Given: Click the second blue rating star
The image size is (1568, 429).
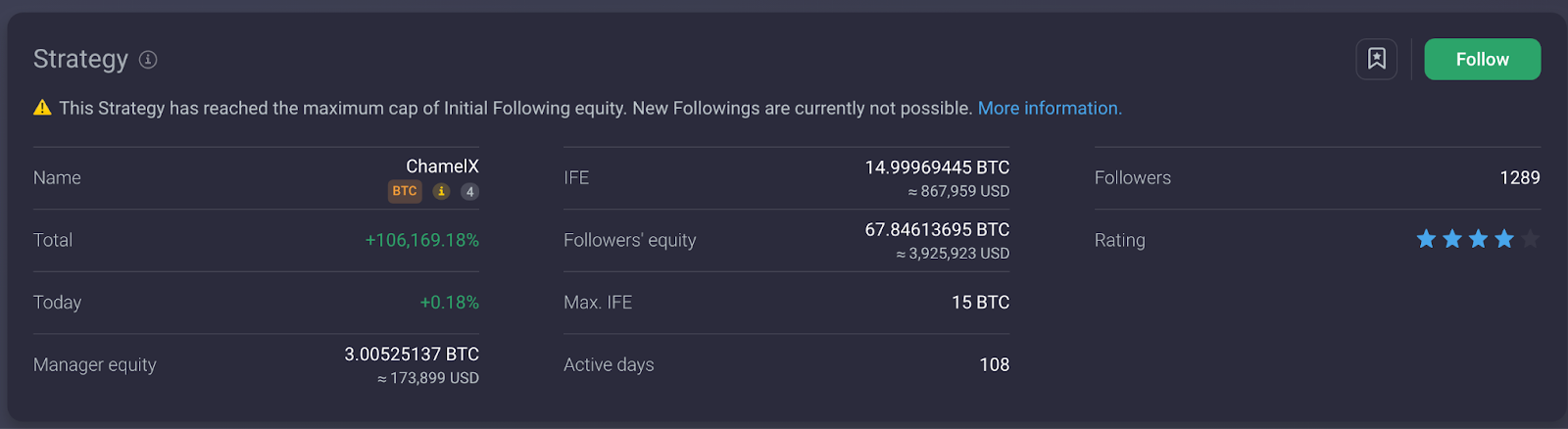Looking at the screenshot, I should click(1452, 239).
